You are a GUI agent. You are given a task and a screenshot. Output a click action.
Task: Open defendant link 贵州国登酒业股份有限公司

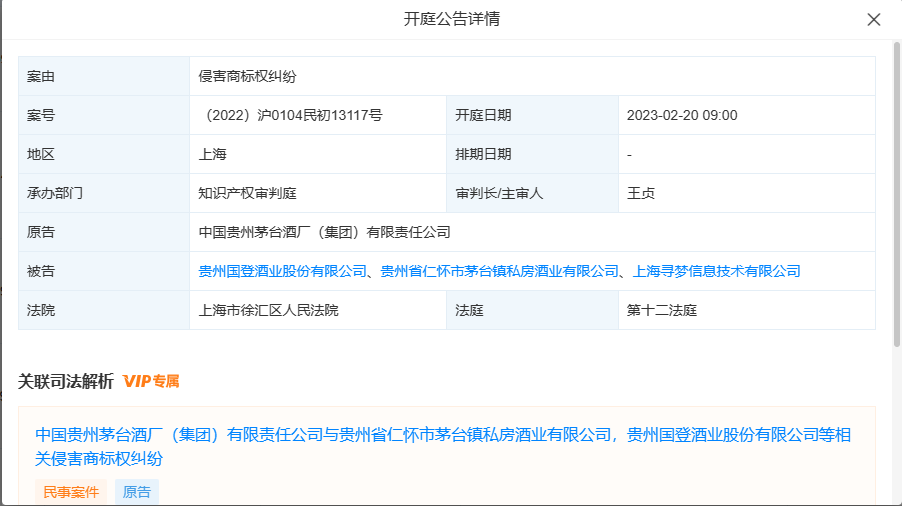282,271
